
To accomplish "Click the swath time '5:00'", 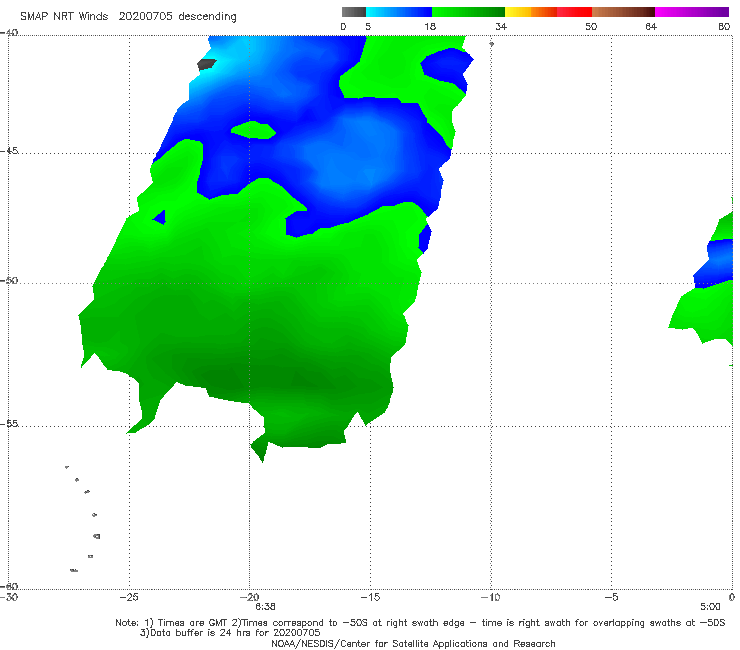I will 710,607.
